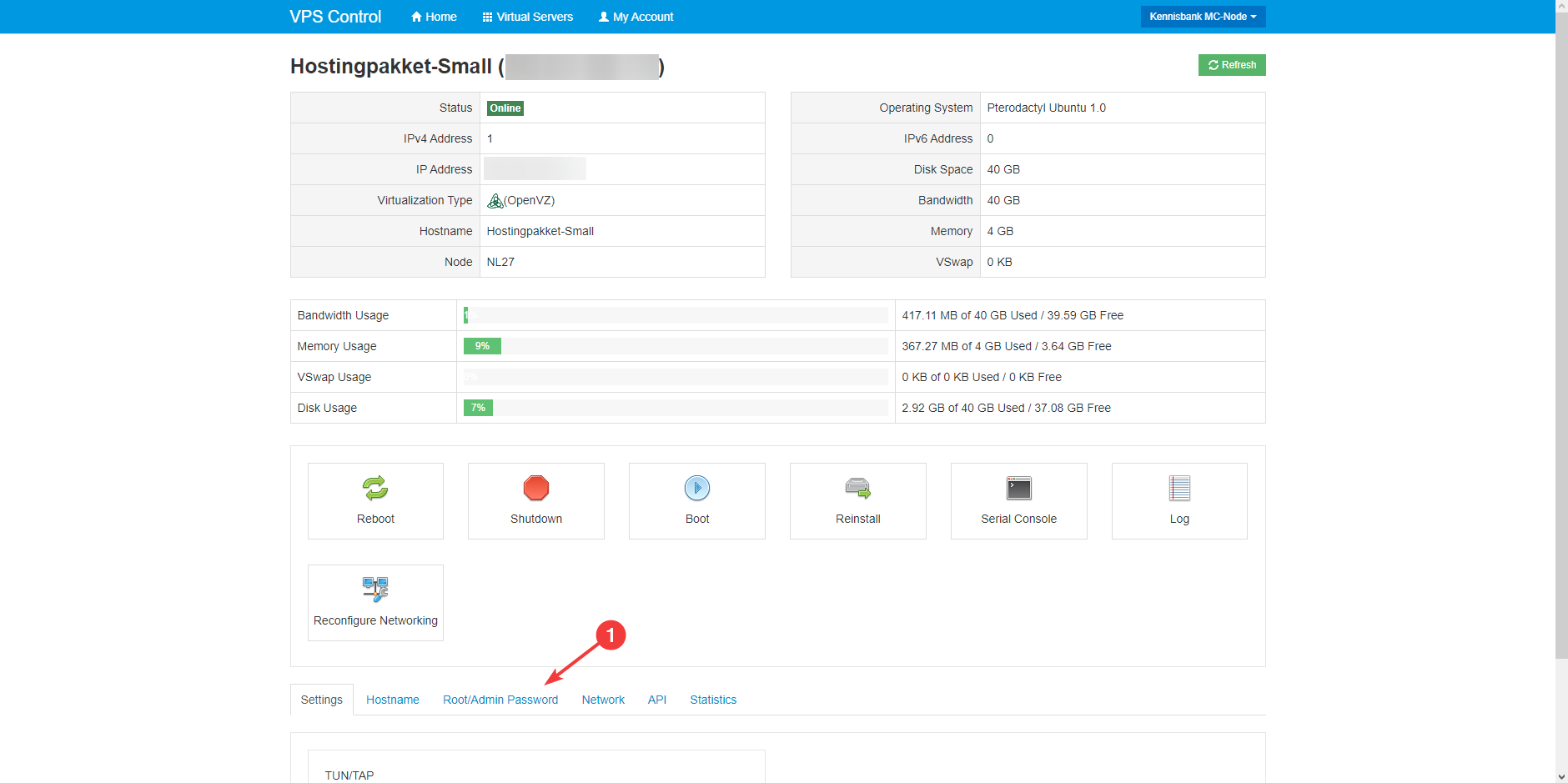Click '2.92 GB of 40 GB Used' text

tap(963, 408)
